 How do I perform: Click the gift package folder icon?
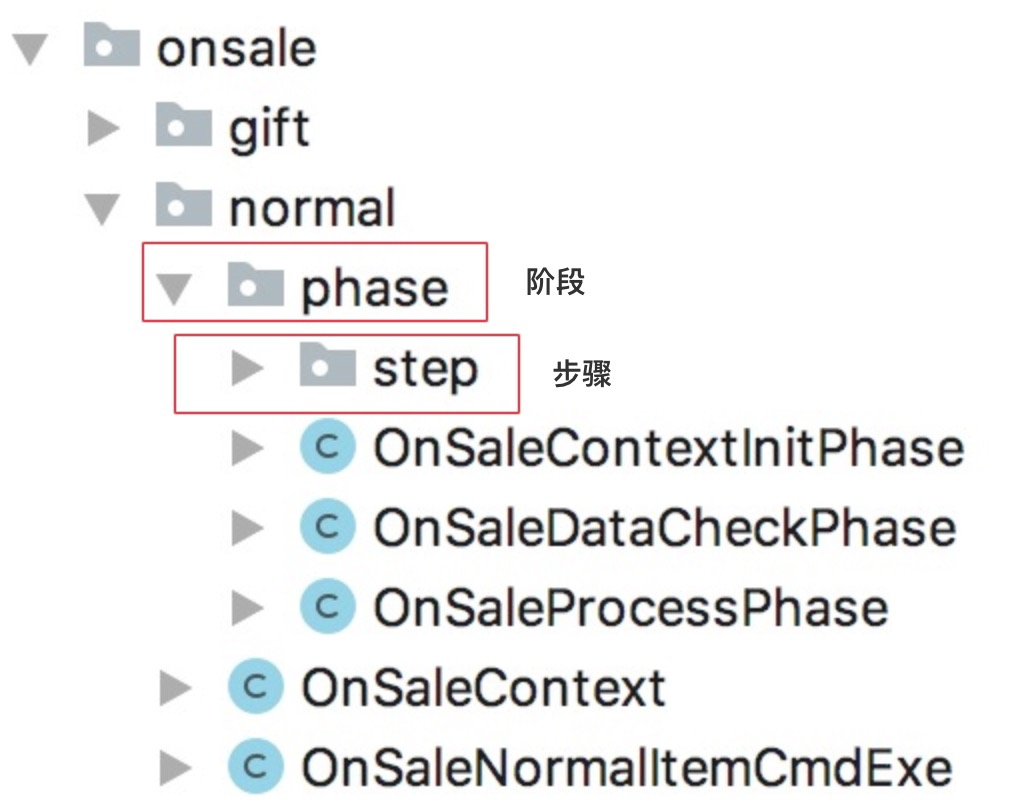point(183,124)
